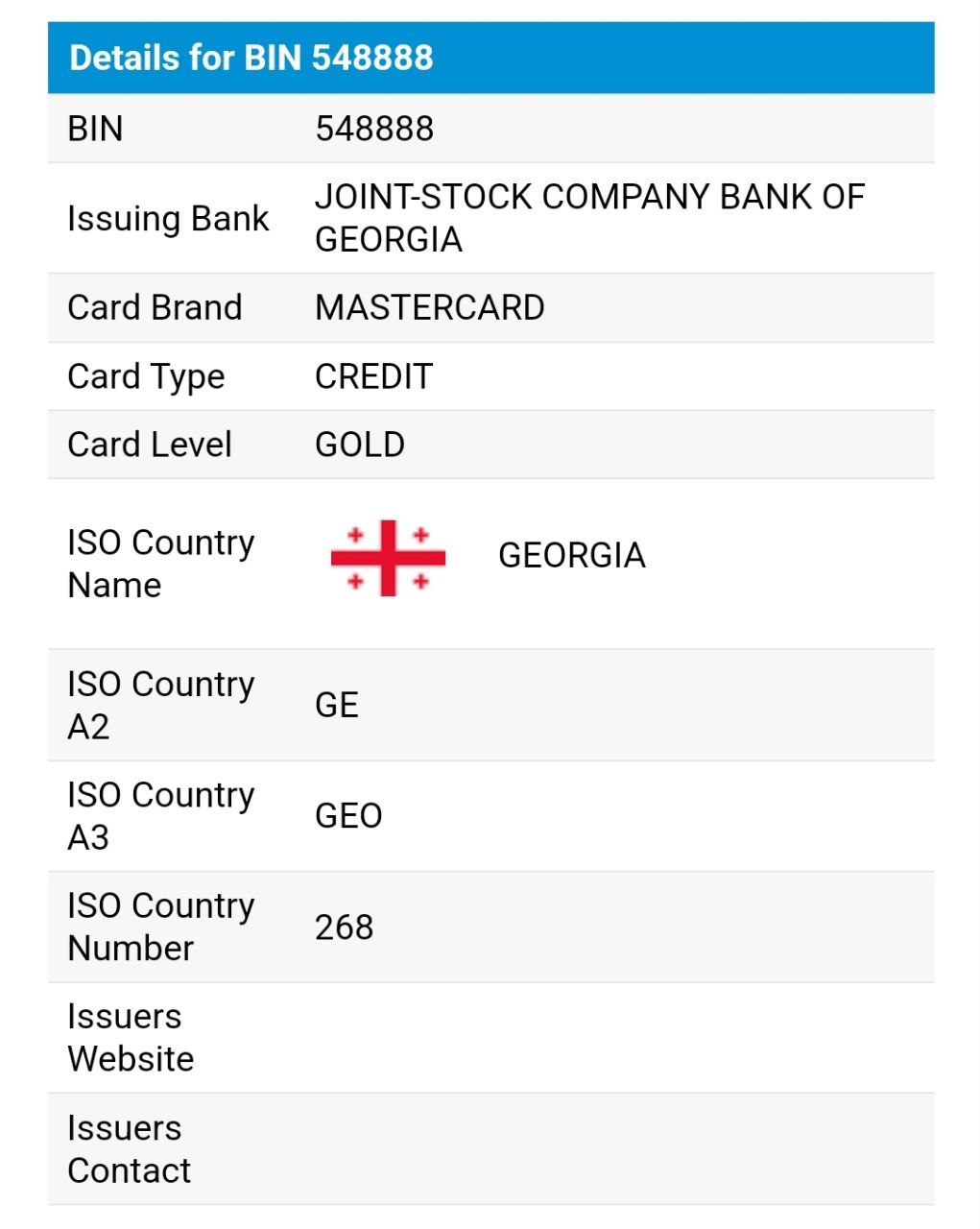Select the GOLD card level value
980x1229 pixels.
tap(360, 445)
